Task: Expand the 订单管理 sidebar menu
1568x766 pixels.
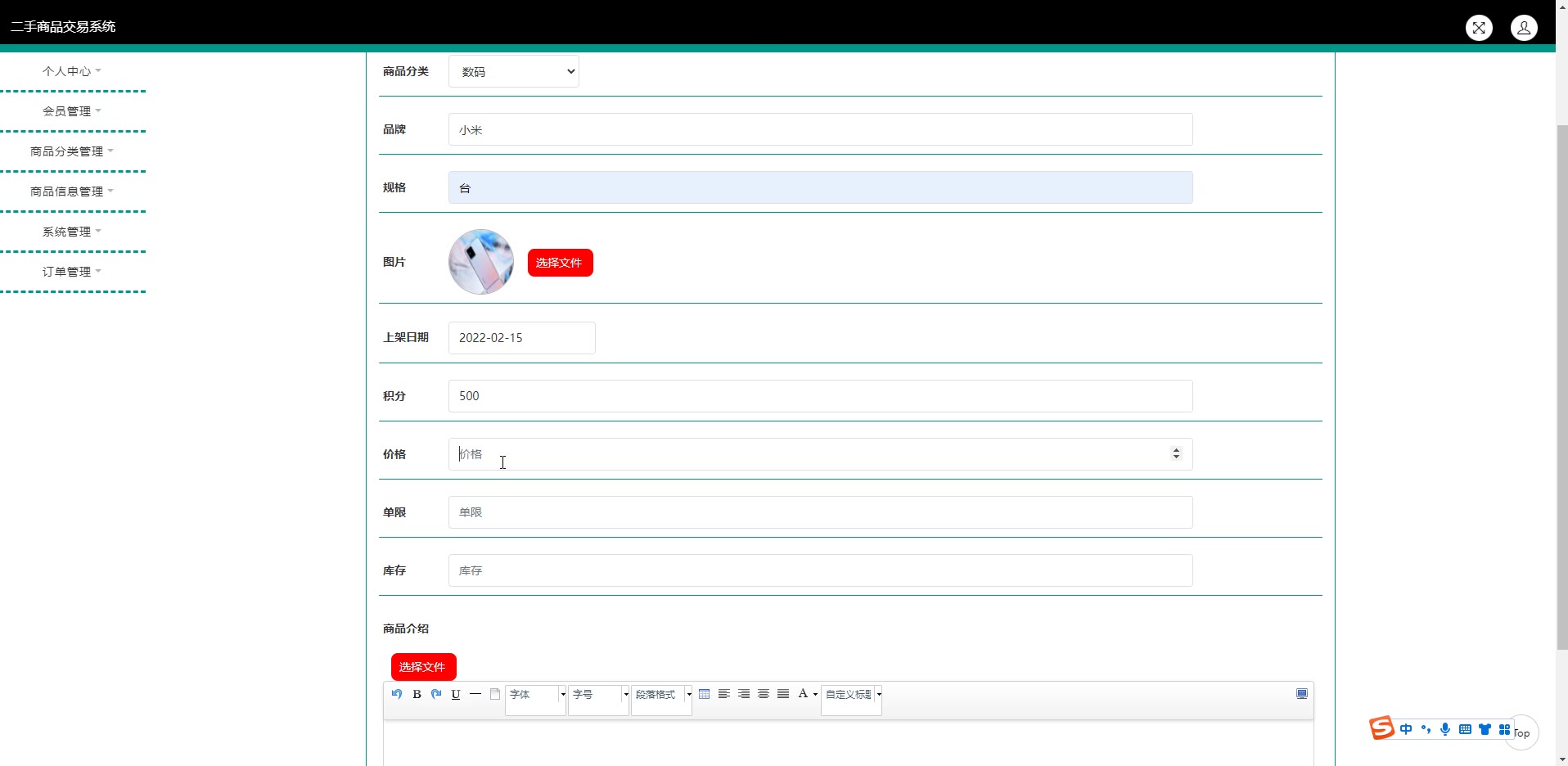Action: tap(72, 272)
